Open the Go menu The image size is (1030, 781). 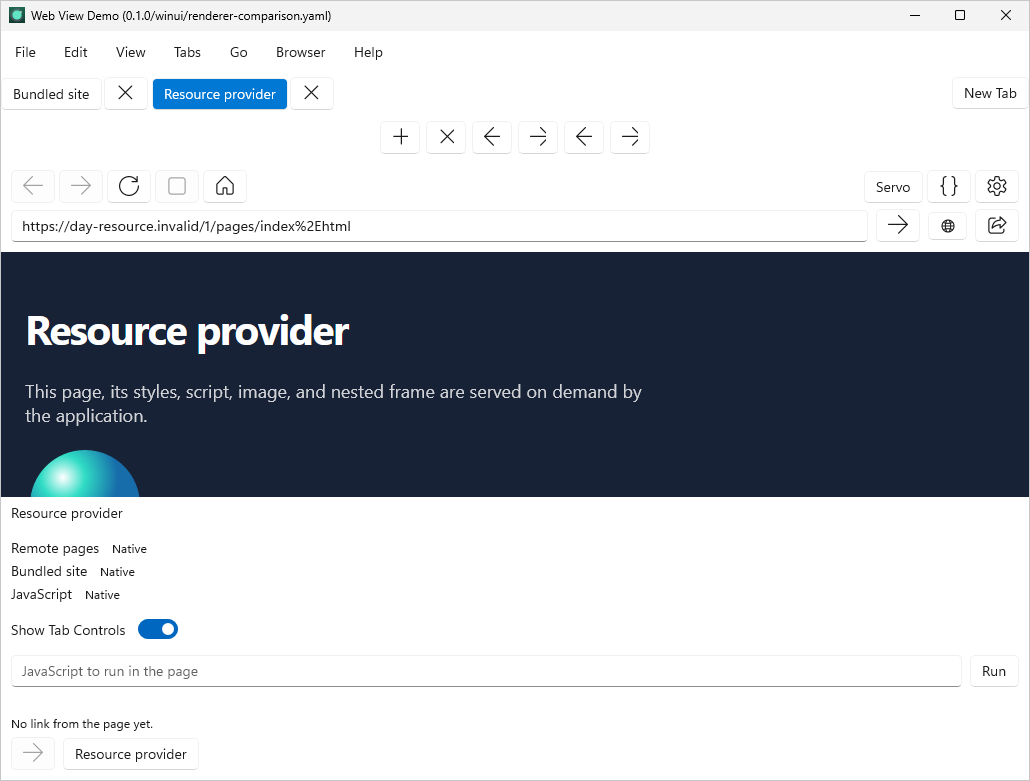(x=238, y=53)
